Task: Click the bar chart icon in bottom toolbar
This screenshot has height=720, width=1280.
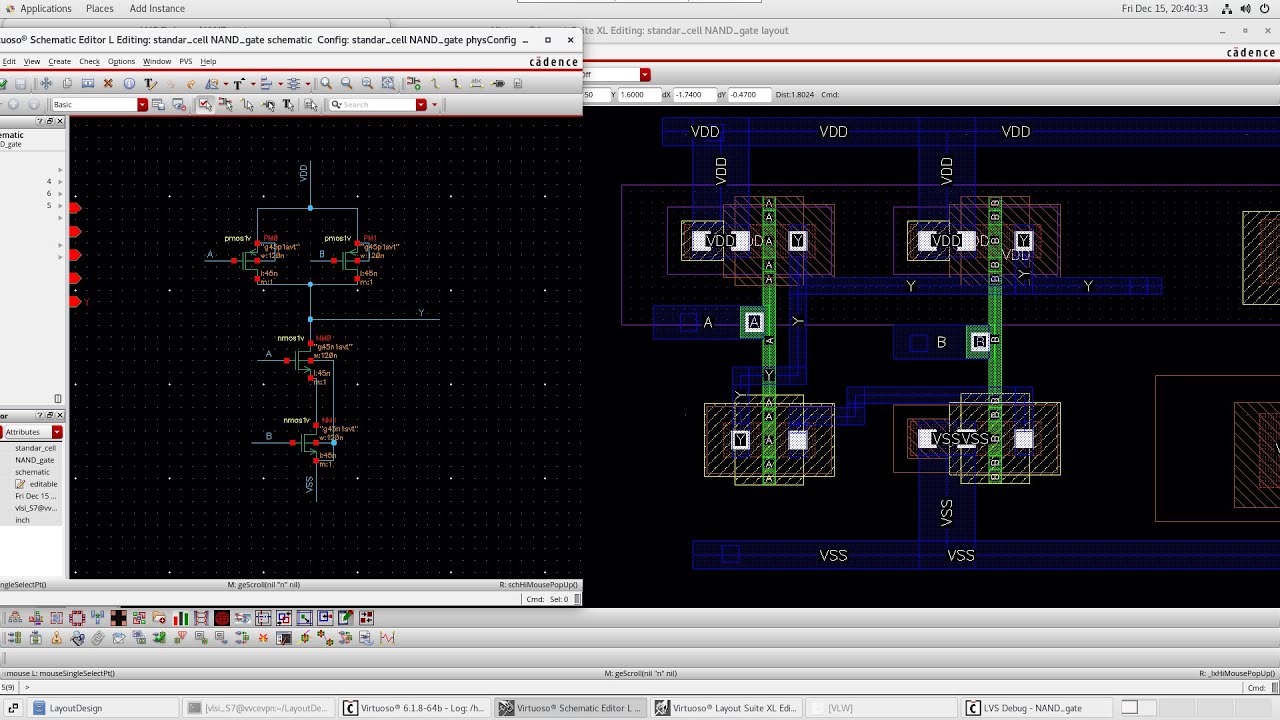Action: [x=181, y=617]
